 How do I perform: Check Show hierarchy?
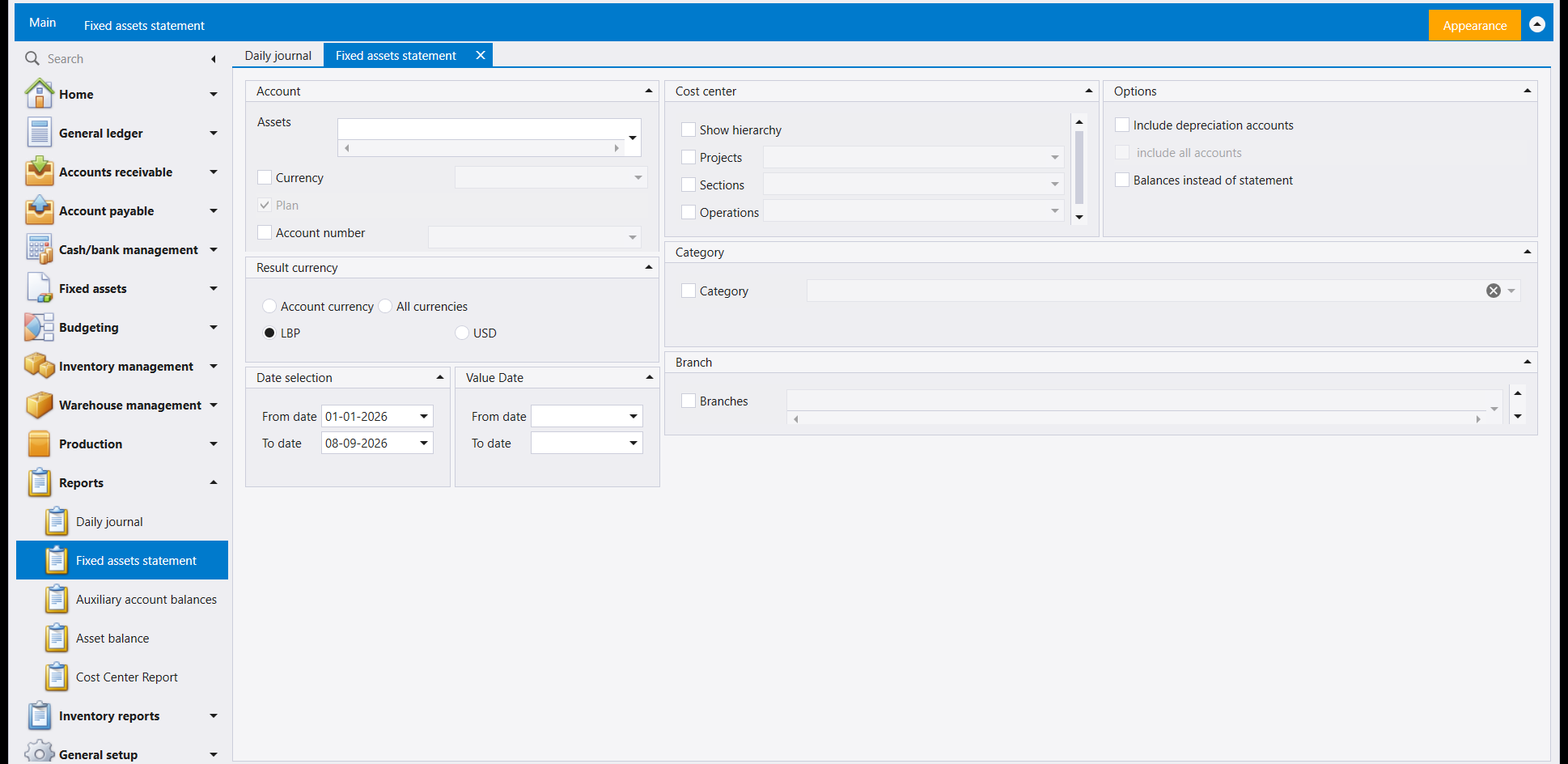[x=689, y=129]
